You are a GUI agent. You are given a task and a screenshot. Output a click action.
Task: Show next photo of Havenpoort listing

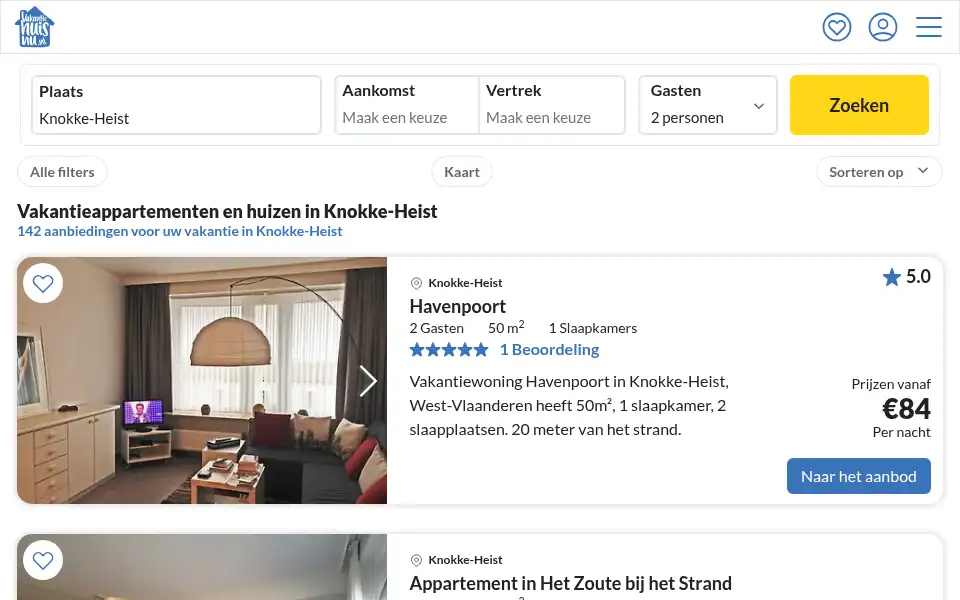pyautogui.click(x=367, y=381)
